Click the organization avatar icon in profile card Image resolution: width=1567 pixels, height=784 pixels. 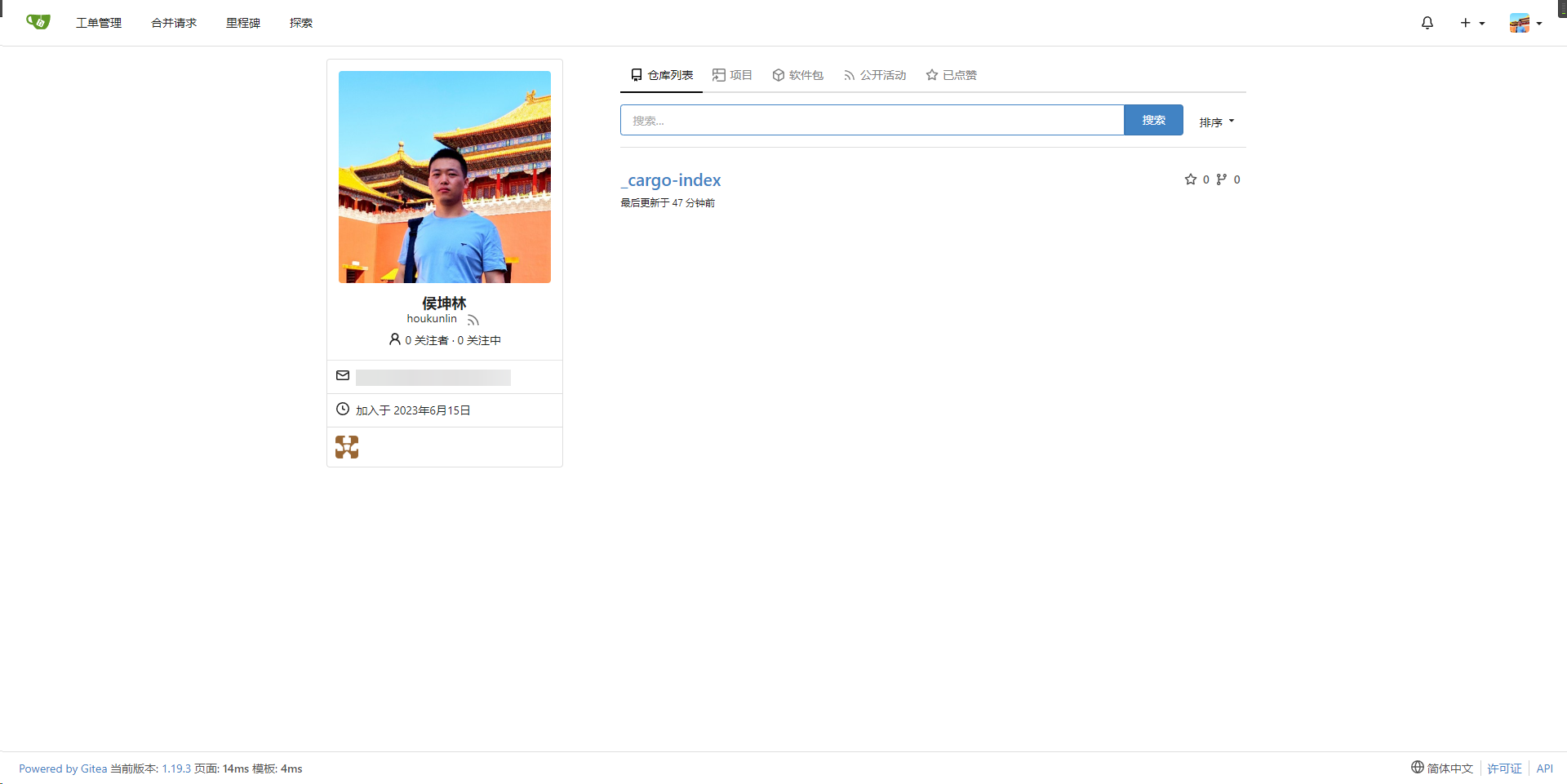coord(347,447)
